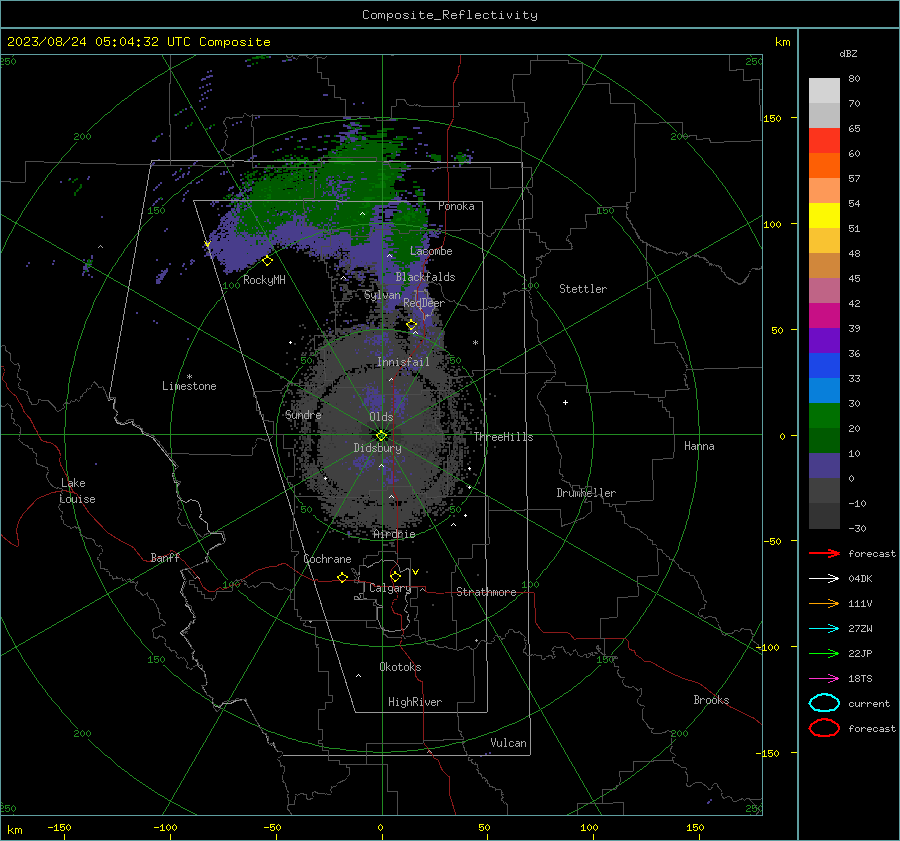The height and width of the screenshot is (841, 900).
Task: Click the yellow diamond marker below RedDeer
Action: pos(412,325)
